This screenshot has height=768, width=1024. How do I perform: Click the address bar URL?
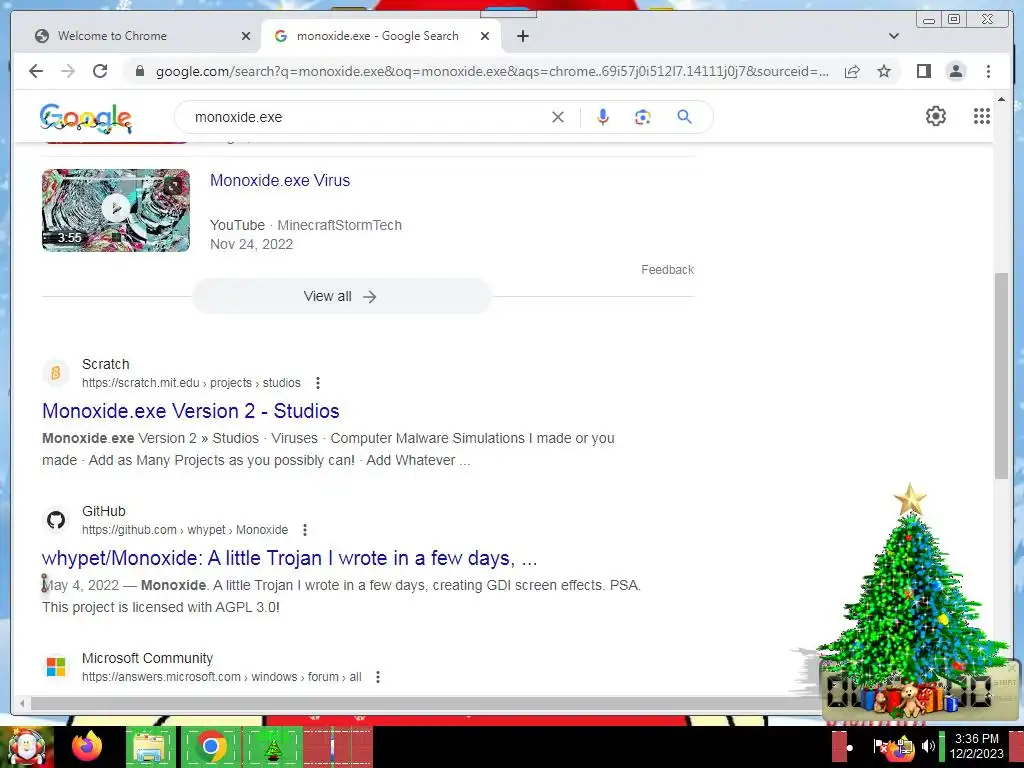coord(492,71)
